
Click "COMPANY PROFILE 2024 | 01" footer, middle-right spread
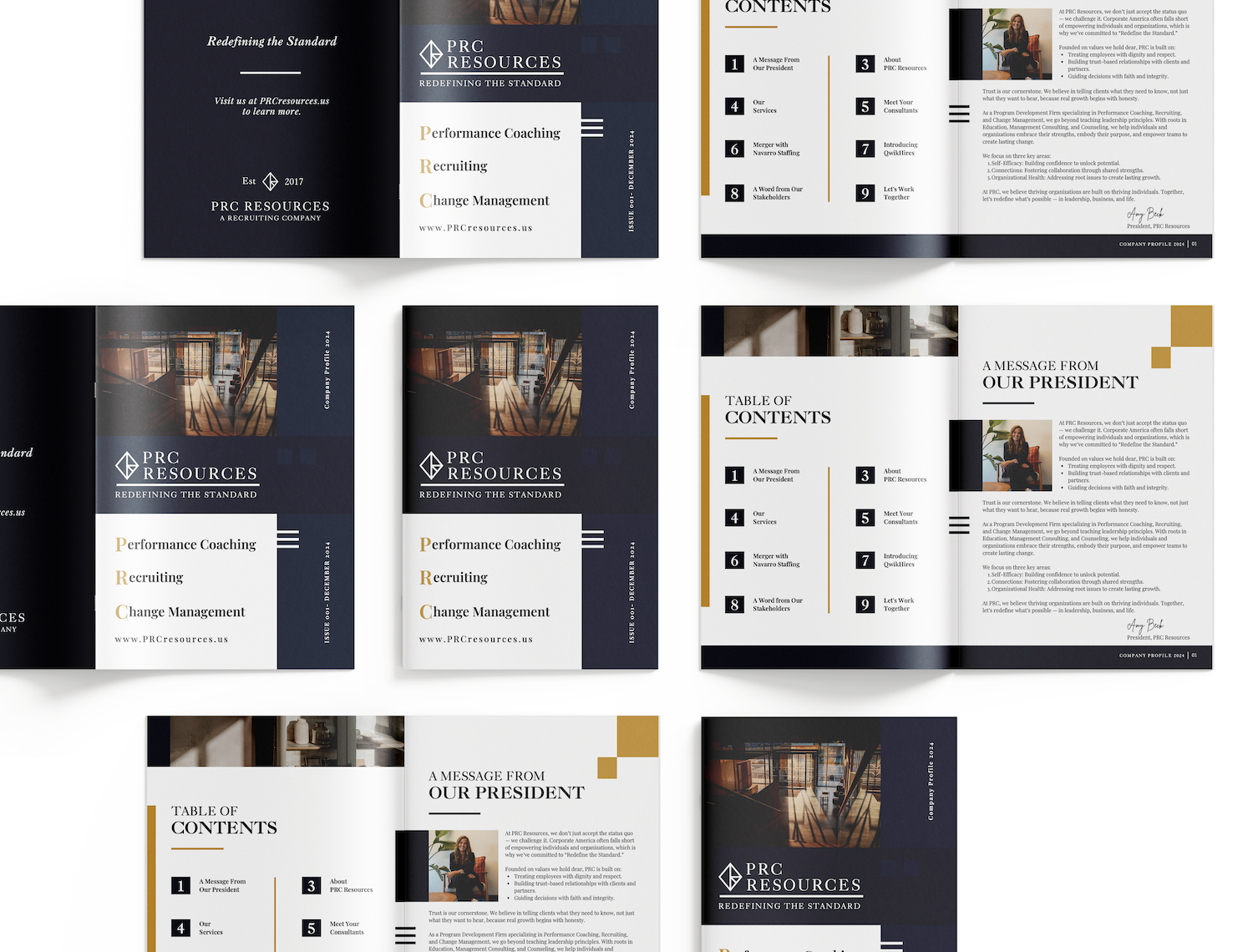point(1158,656)
